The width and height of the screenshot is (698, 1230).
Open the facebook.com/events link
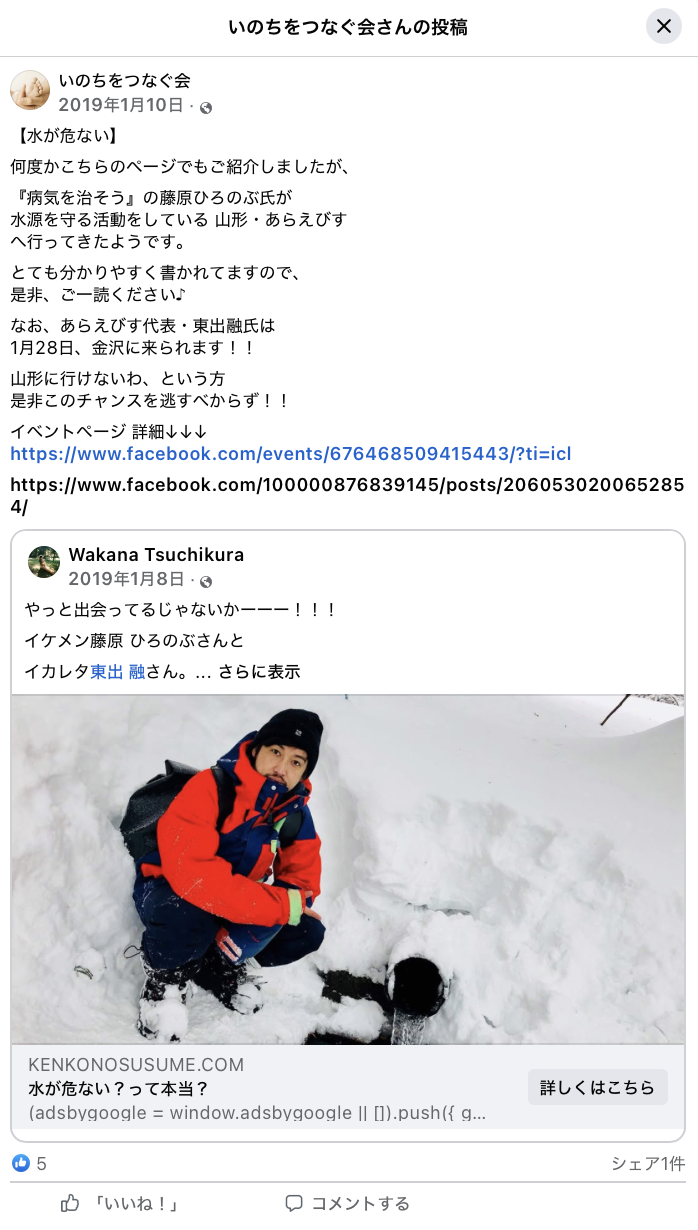coord(291,454)
